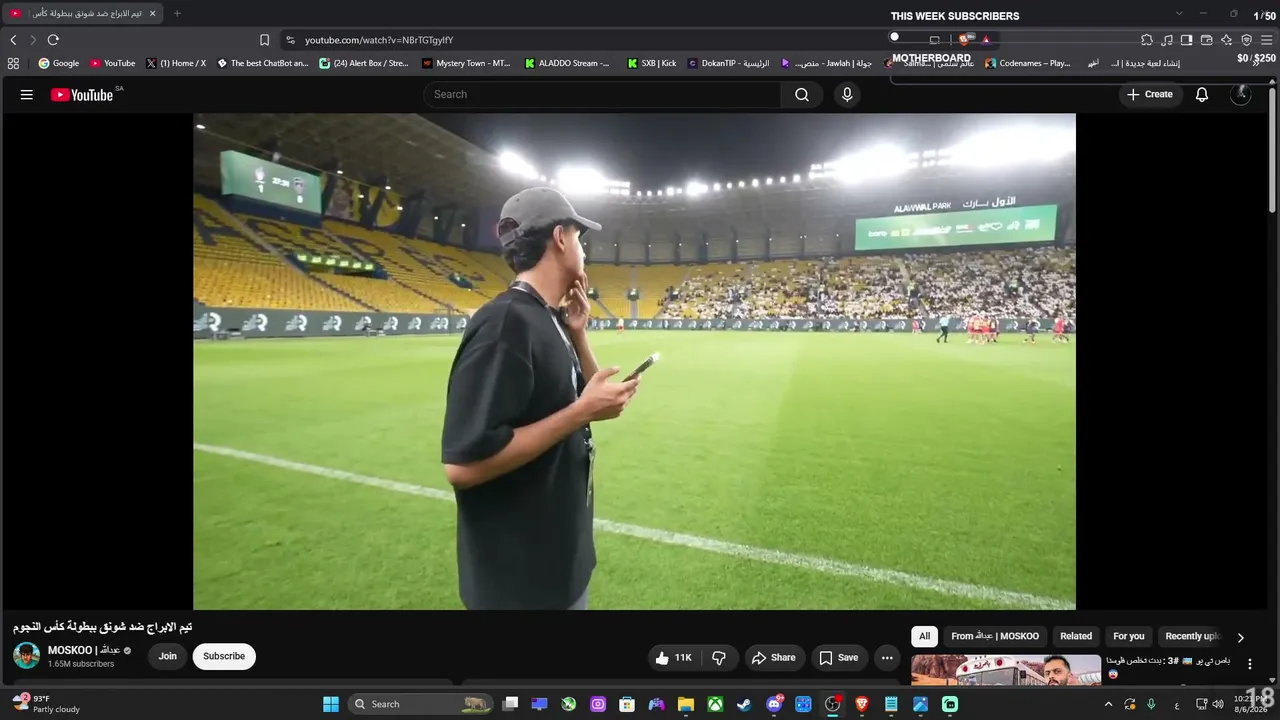Reload the current page
The width and height of the screenshot is (1280, 720).
click(53, 40)
